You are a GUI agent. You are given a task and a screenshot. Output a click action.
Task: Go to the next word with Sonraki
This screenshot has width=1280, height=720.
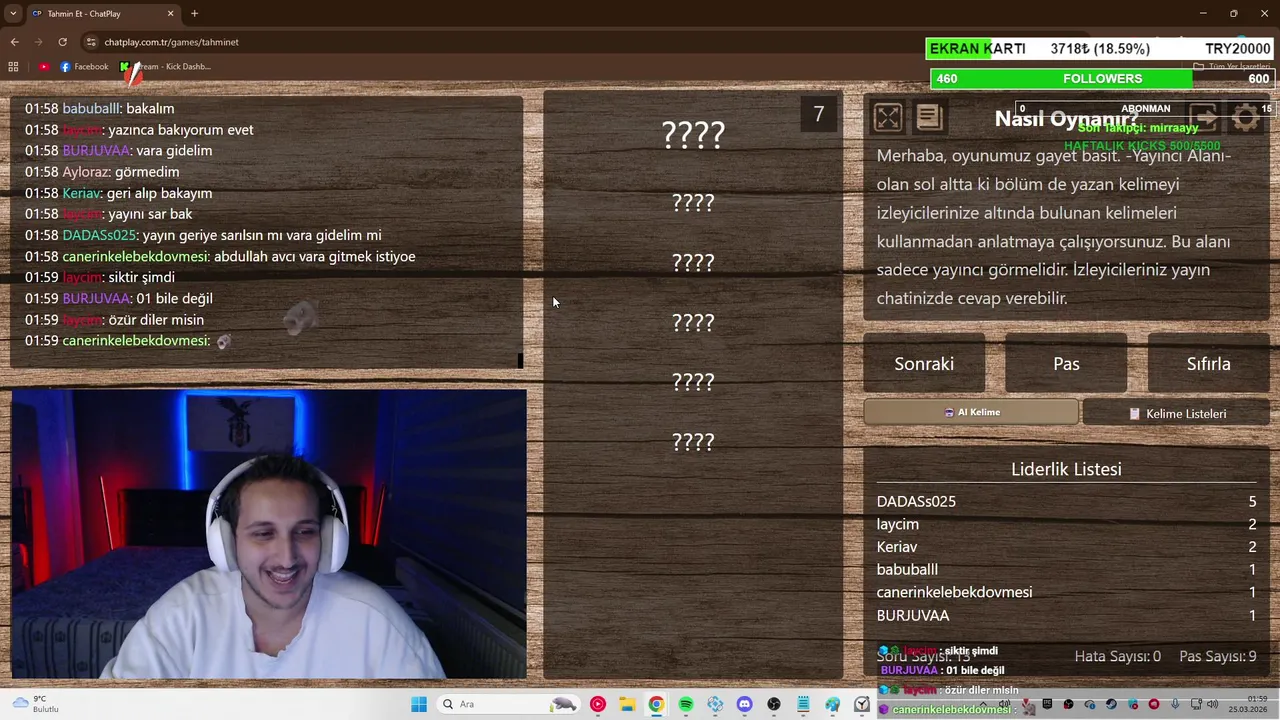click(x=924, y=364)
